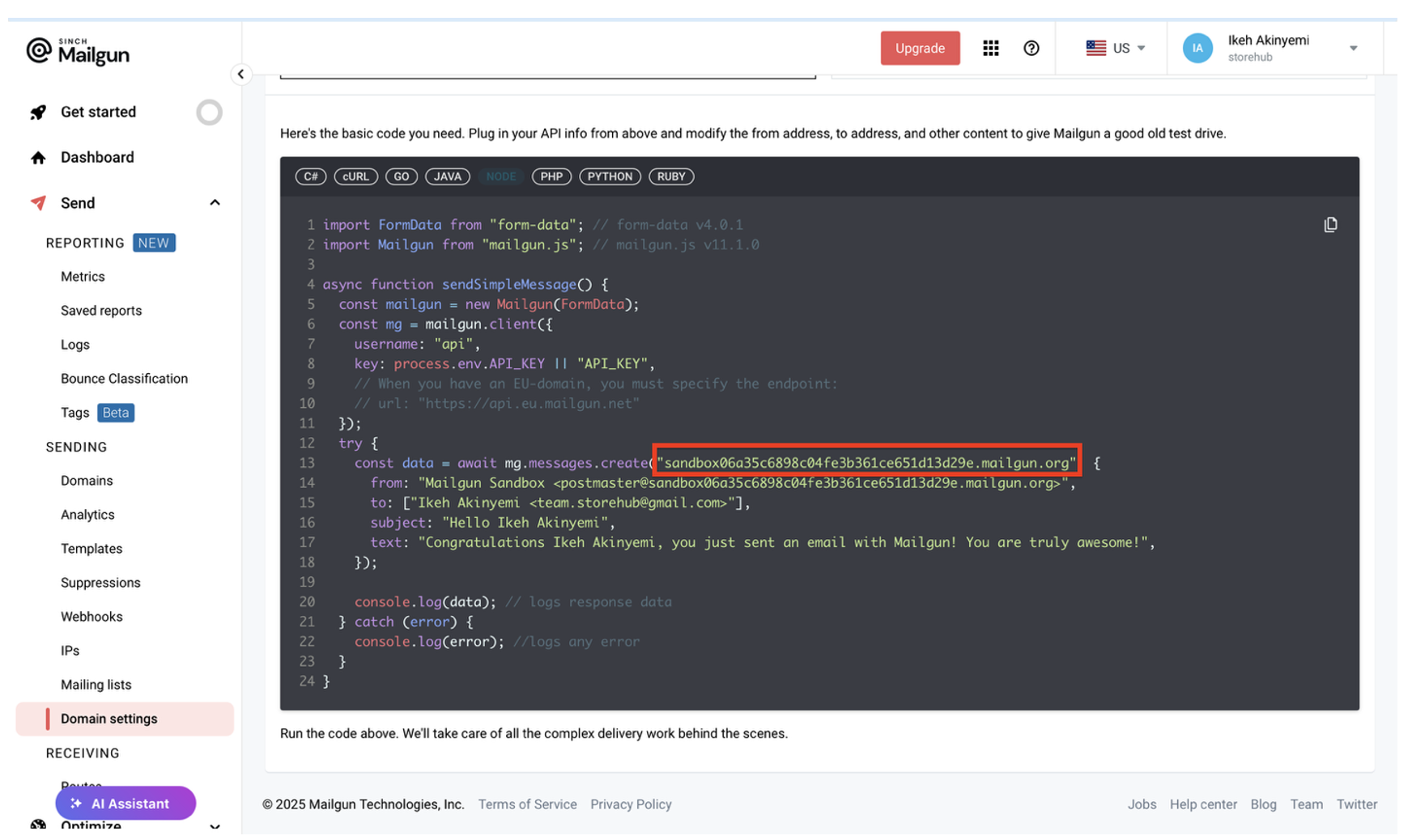1412x840 pixels.
Task: Go to Dashboard in sidebar
Action: [x=97, y=158]
